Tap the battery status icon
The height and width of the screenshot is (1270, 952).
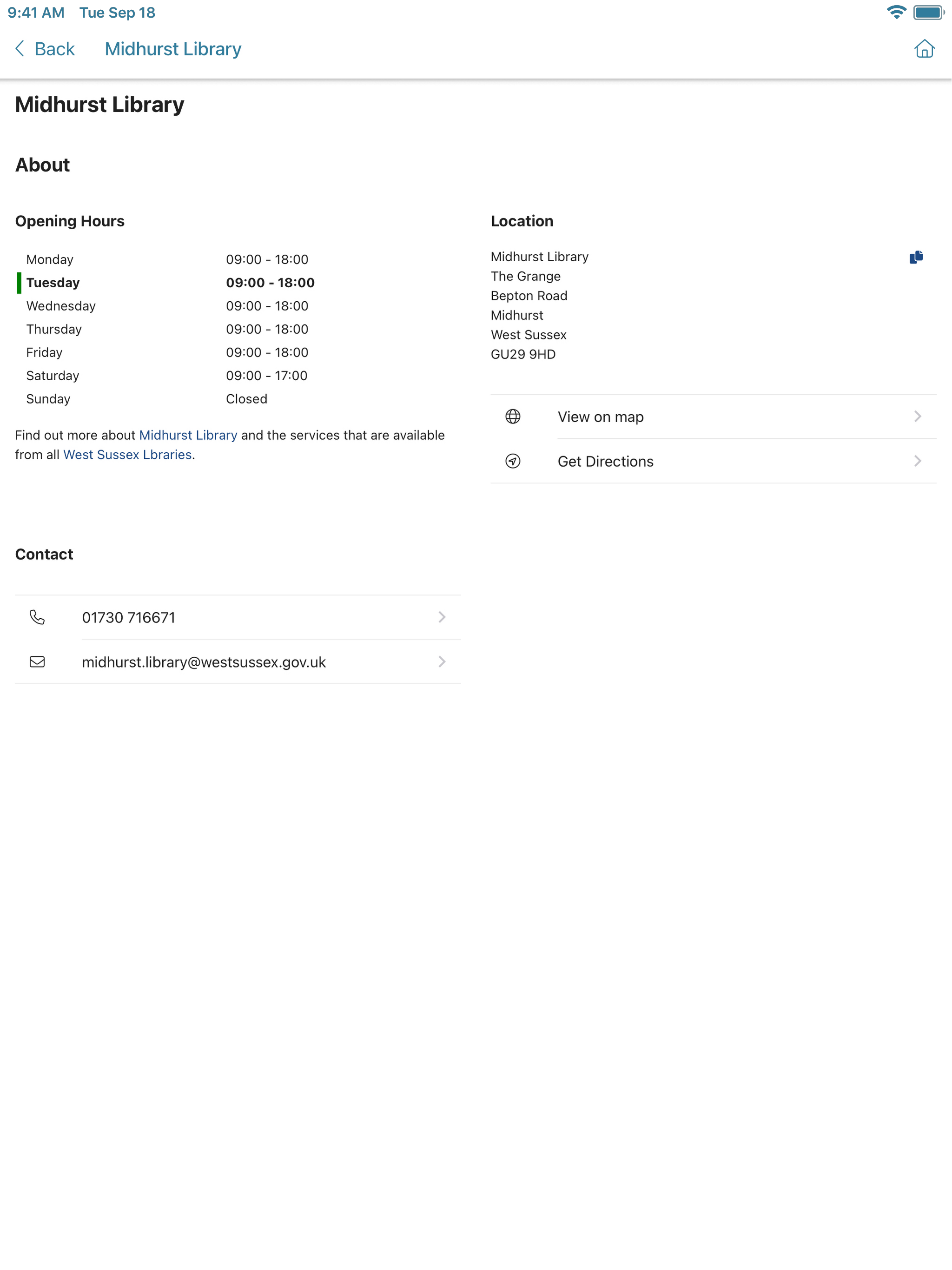(928, 12)
